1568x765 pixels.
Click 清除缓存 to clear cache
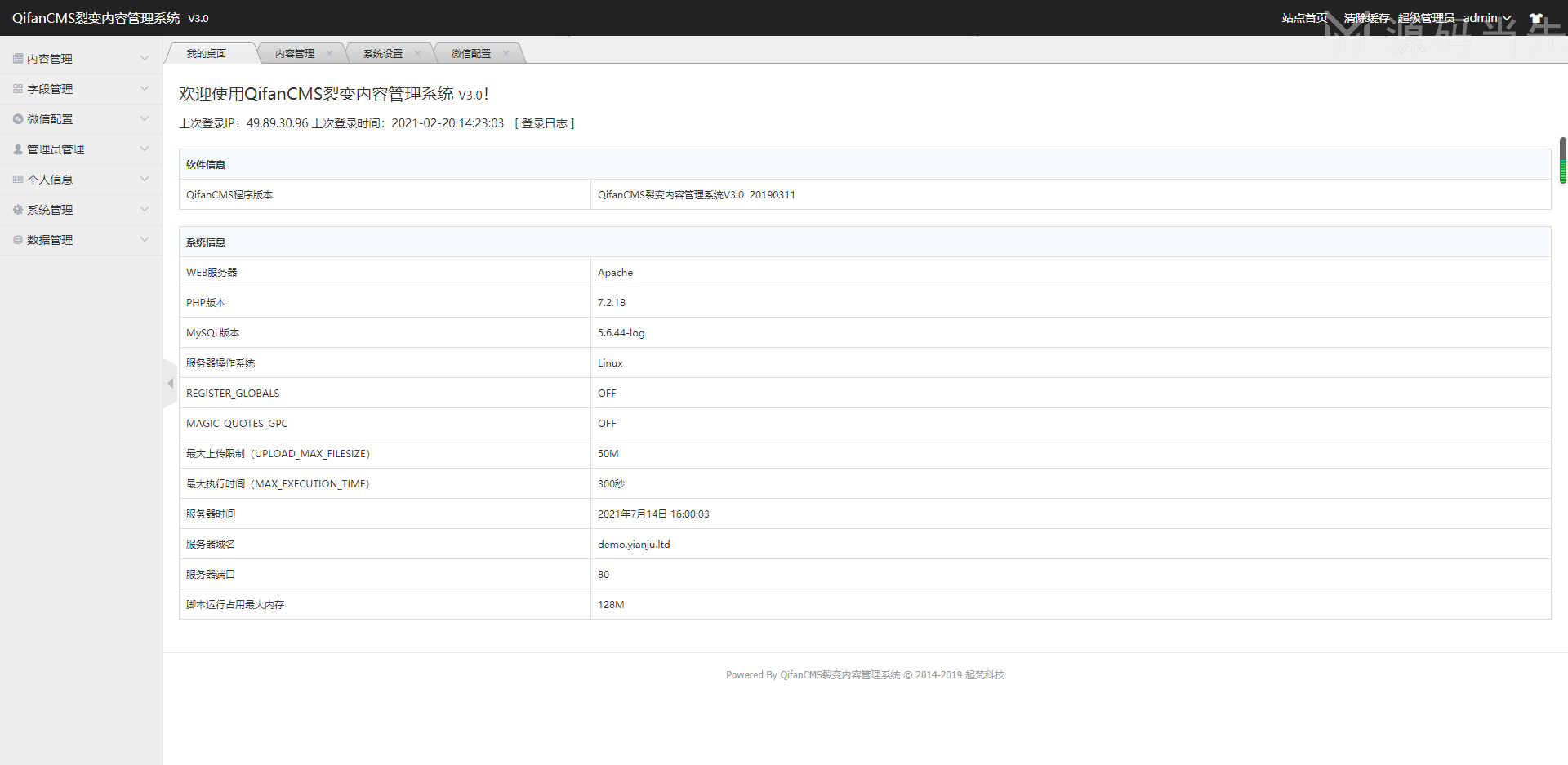coord(1366,18)
